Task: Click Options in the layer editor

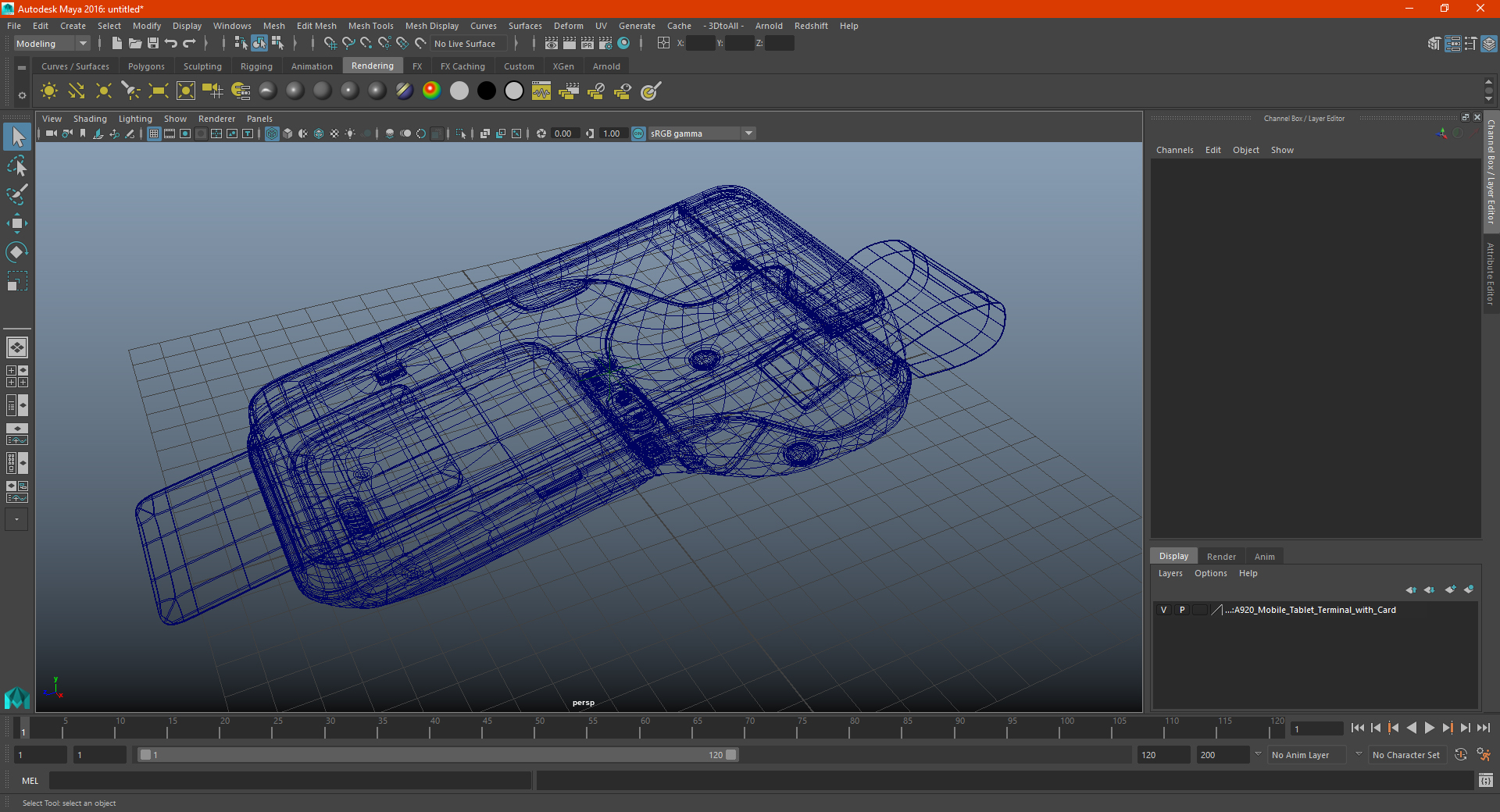Action: 1210,573
